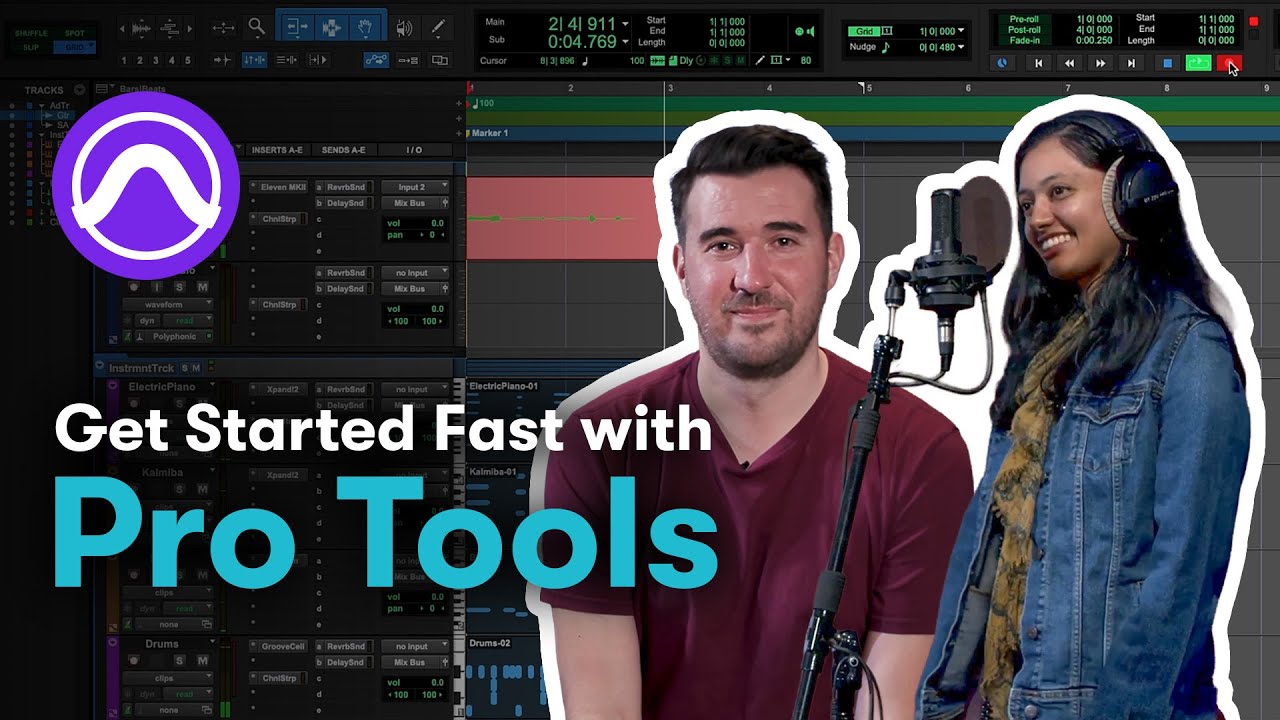The height and width of the screenshot is (720, 1280).
Task: Pick the Trim tool in toolbar
Action: click(295, 28)
